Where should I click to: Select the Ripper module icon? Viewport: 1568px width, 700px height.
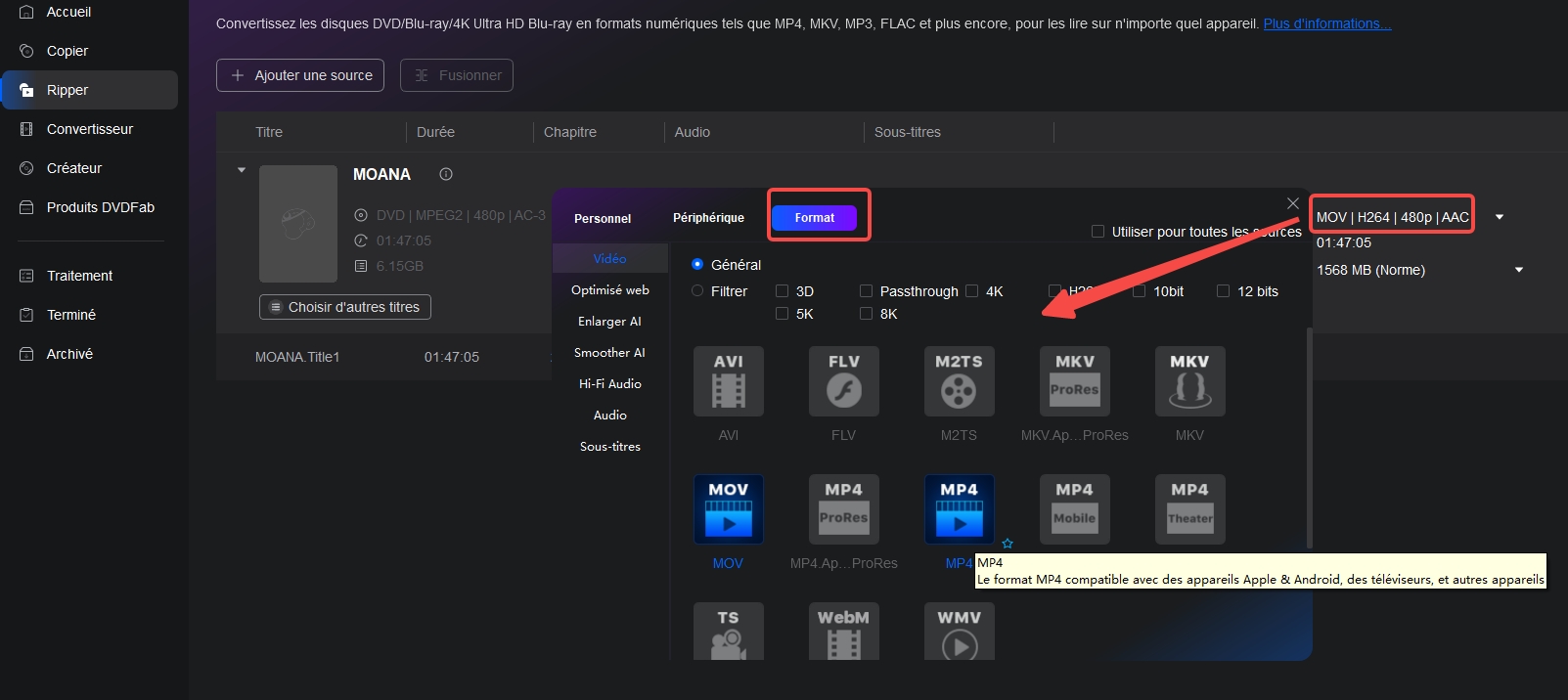(26, 90)
